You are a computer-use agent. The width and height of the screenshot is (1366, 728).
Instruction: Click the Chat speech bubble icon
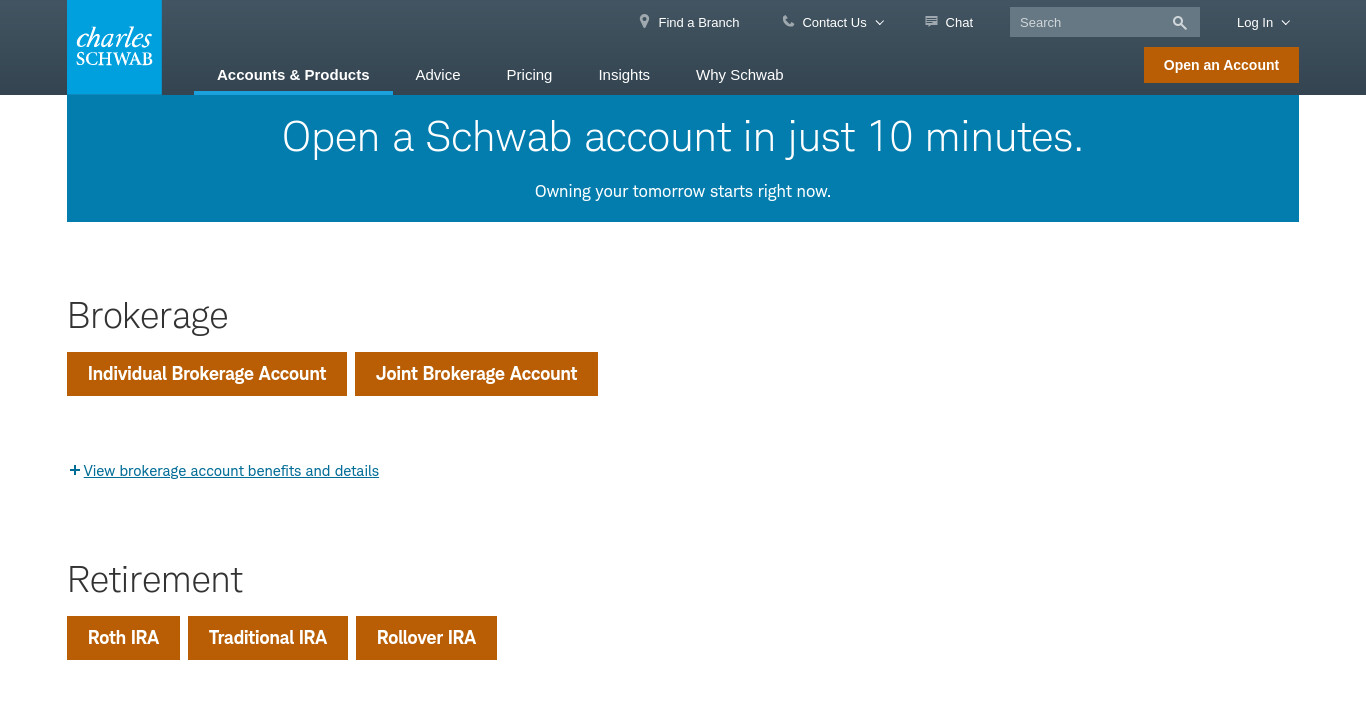[931, 21]
